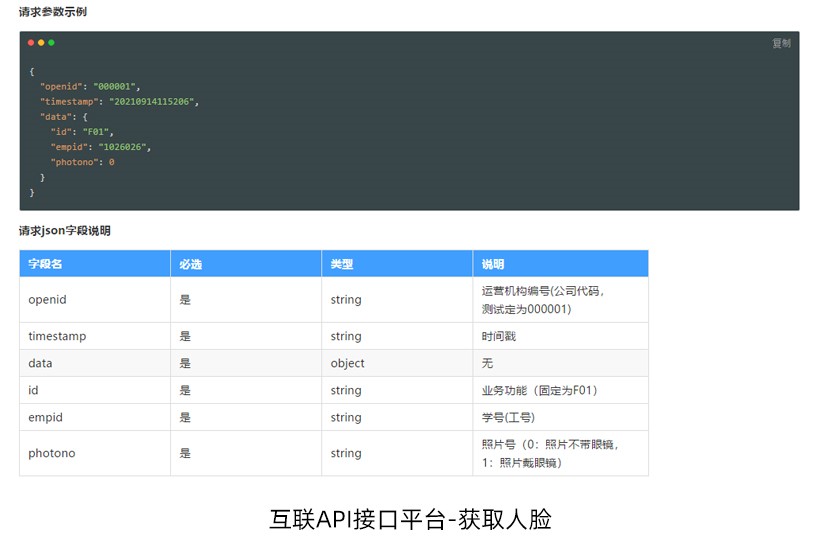Click the 说明 column header

pos(493,264)
